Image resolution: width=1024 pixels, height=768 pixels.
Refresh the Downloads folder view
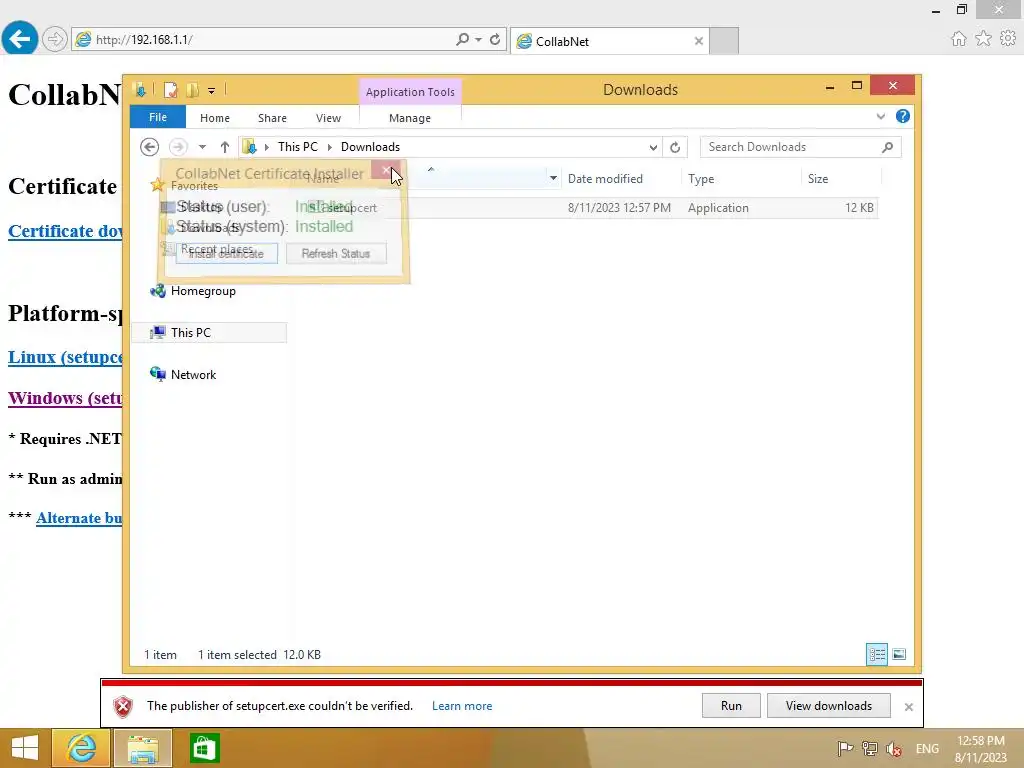click(675, 147)
